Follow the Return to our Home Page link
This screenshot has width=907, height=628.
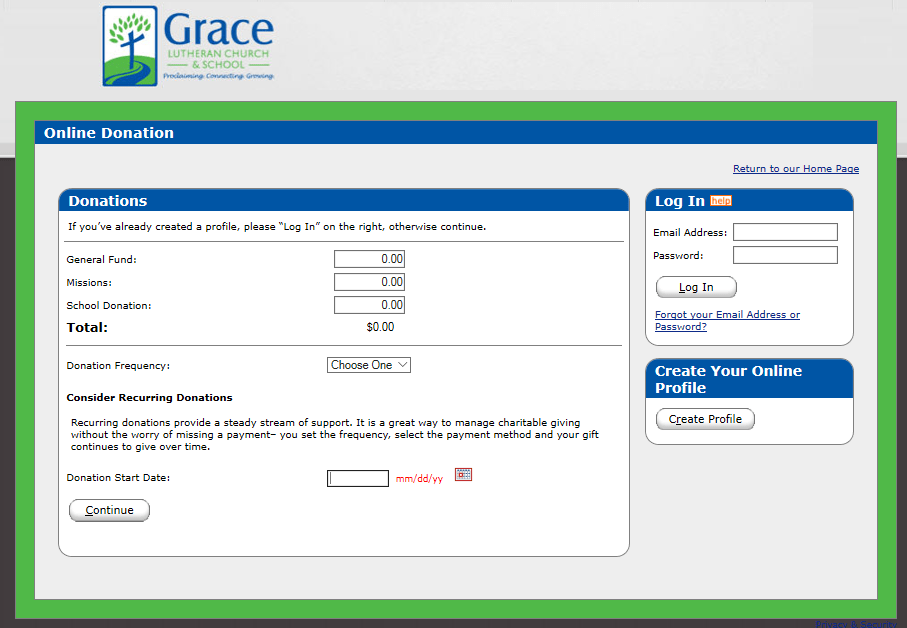[x=795, y=169]
